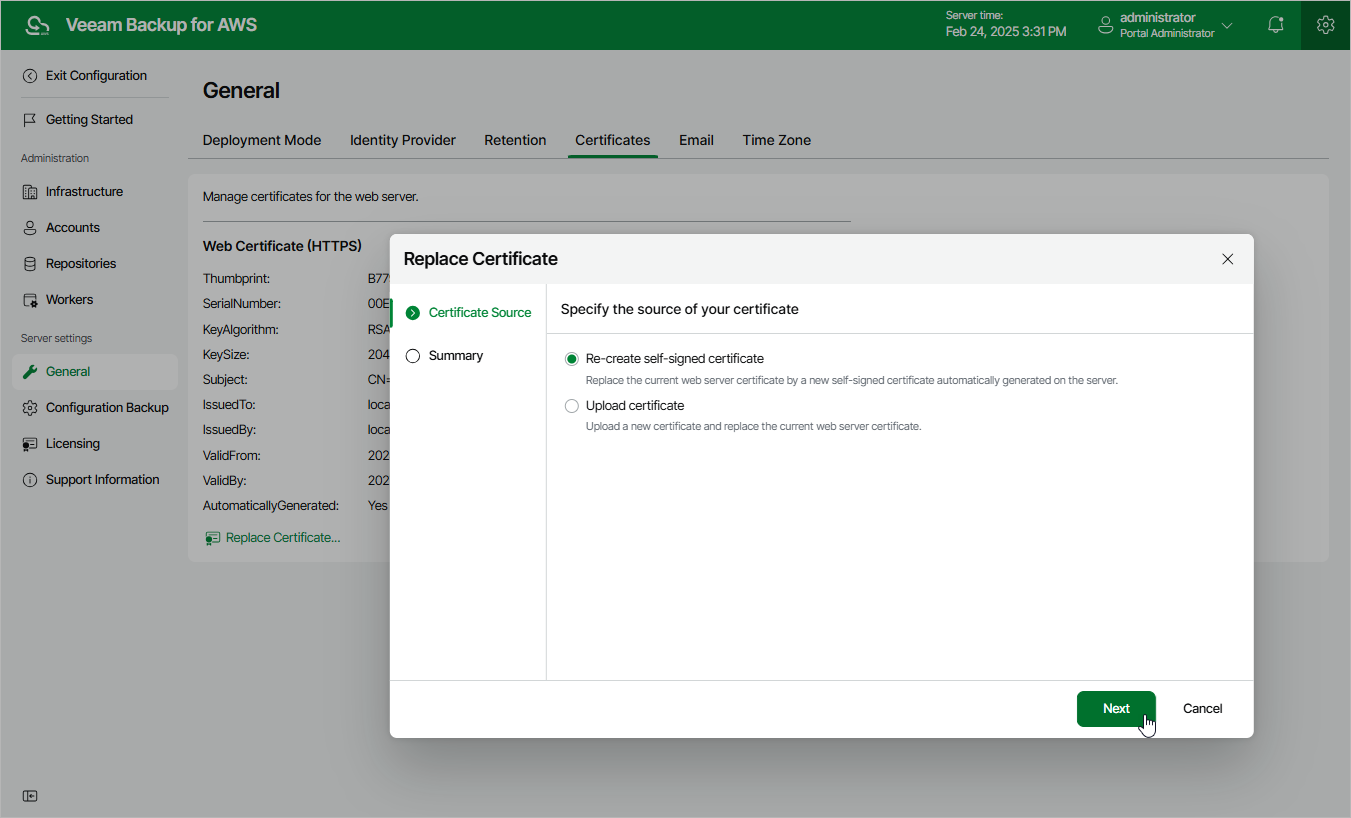Click the Veeam Backup for AWS title
The width and height of the screenshot is (1351, 818).
[x=161, y=25]
